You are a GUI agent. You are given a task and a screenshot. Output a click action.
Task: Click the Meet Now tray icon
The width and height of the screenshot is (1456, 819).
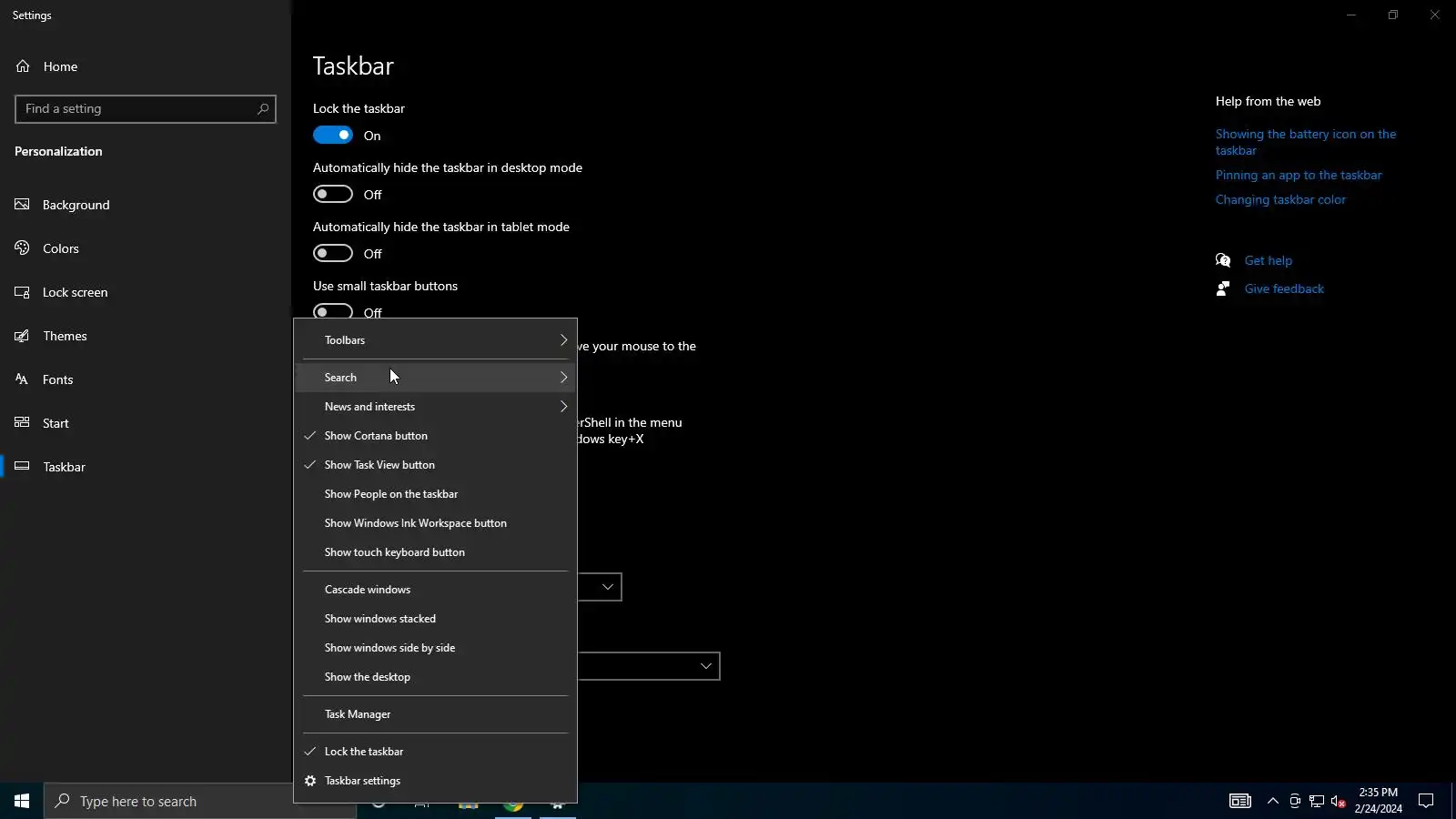tap(1295, 801)
